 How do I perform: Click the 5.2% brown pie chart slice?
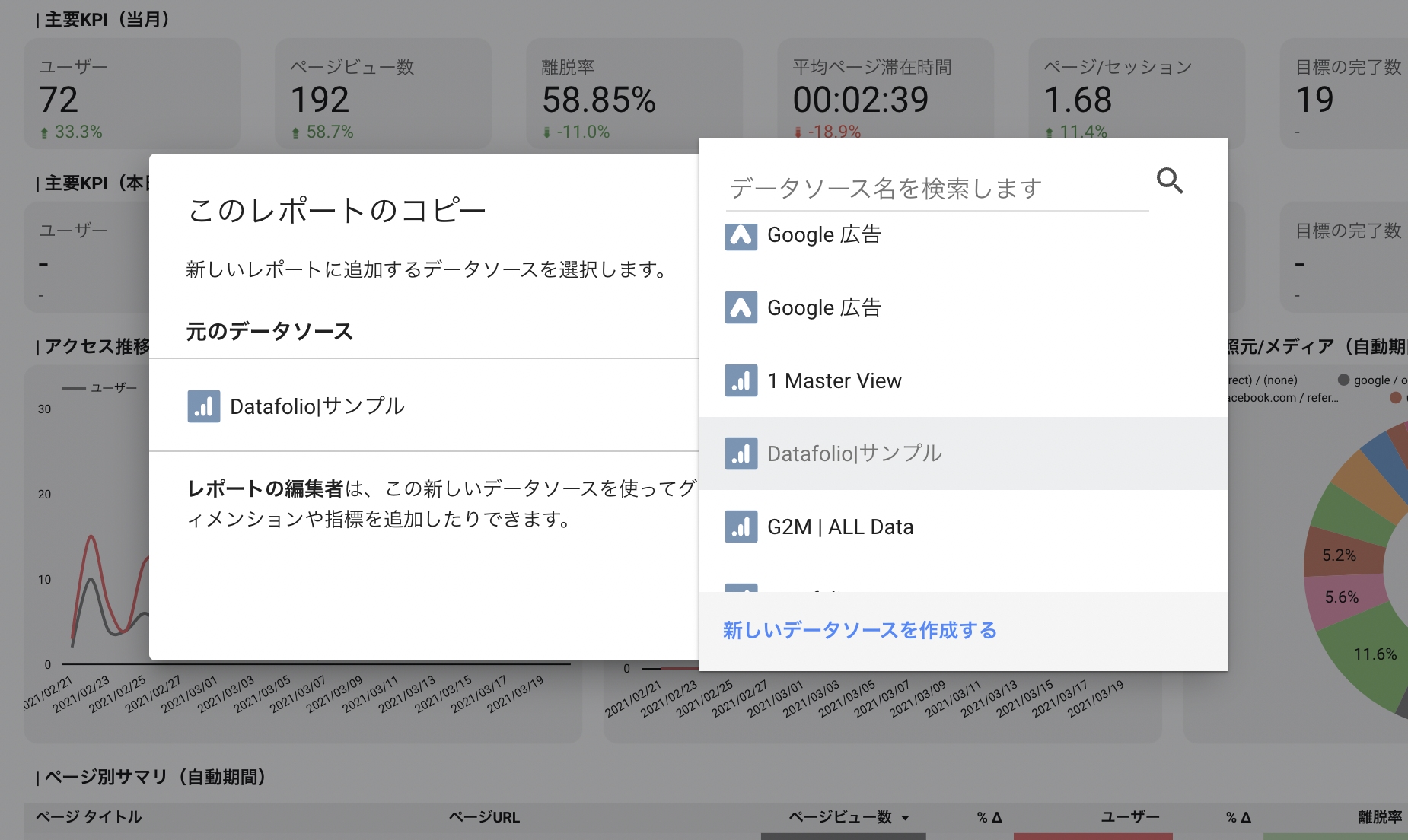[x=1340, y=555]
